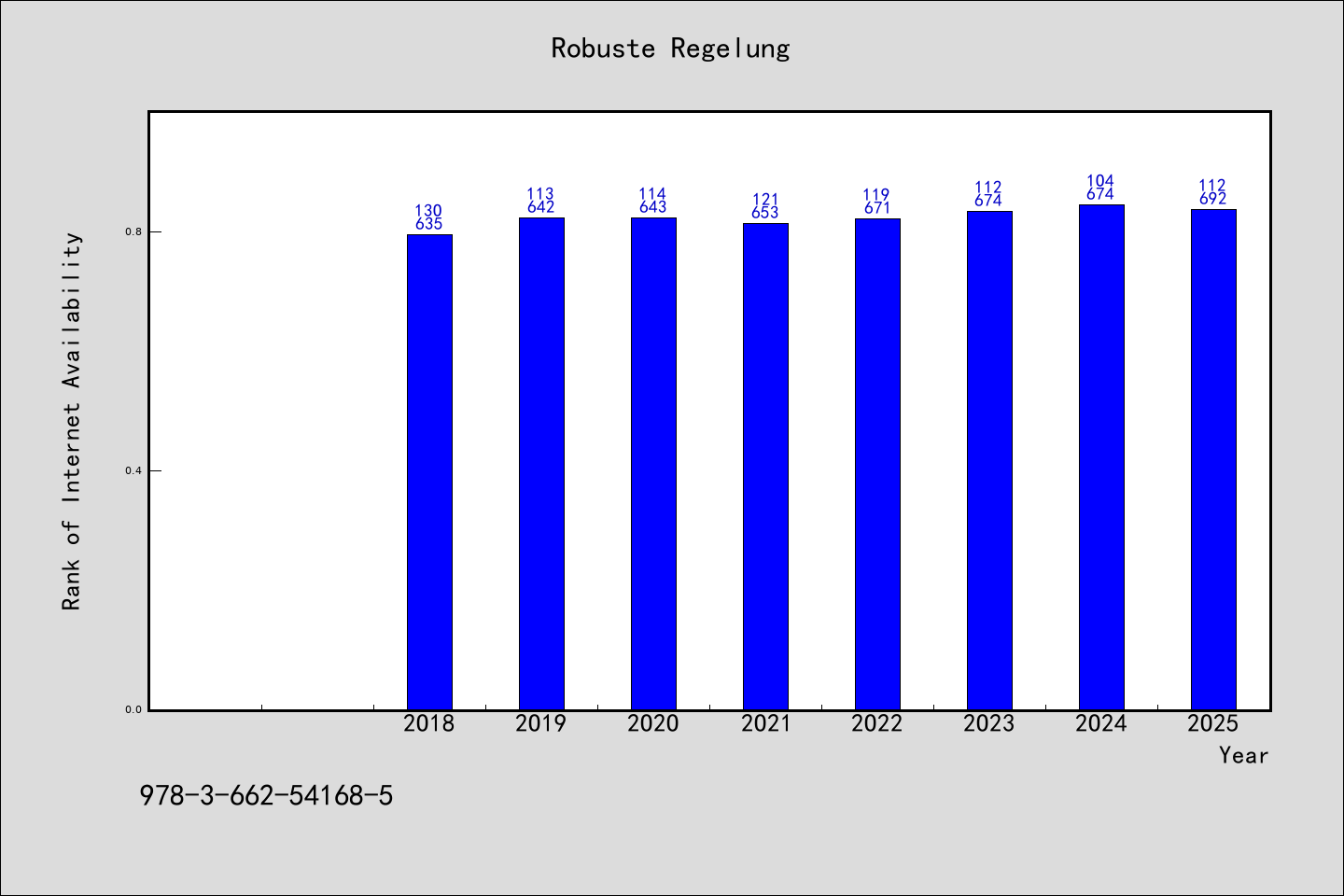Click the value 104 above the 2024 bar
This screenshot has height=896, width=1344.
1101,181
